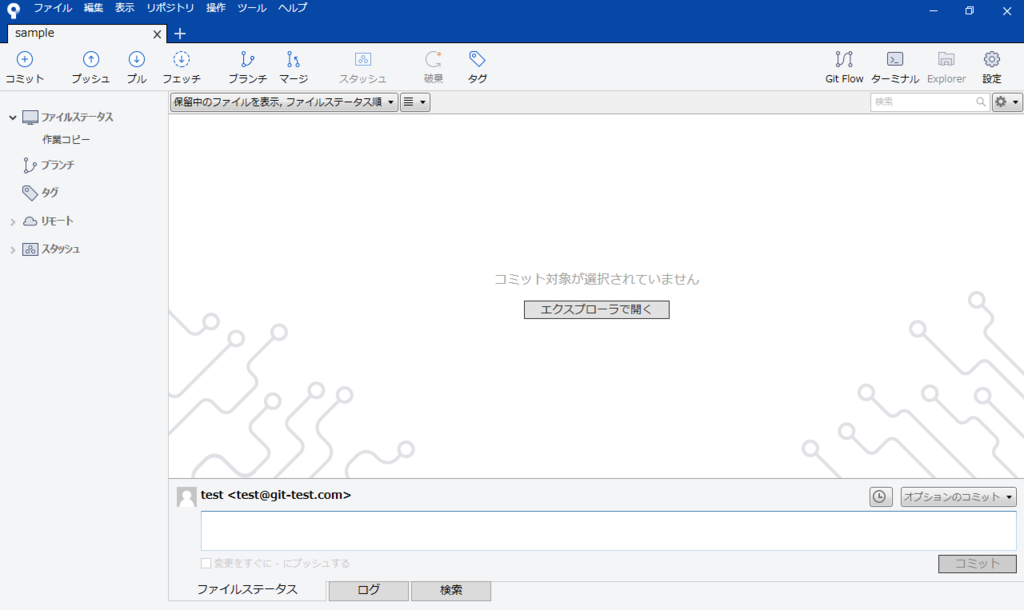
Task: Click the commit history clock icon
Action: pos(881,496)
